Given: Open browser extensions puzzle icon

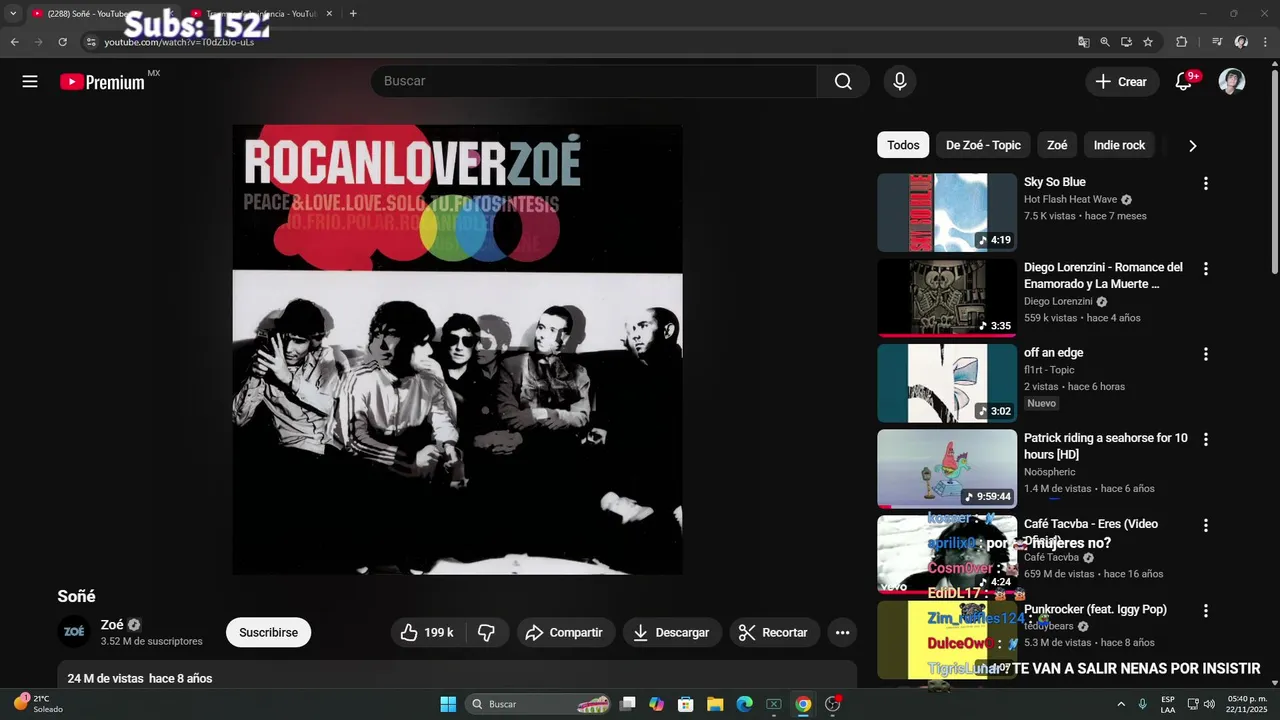Looking at the screenshot, I should tap(1181, 42).
